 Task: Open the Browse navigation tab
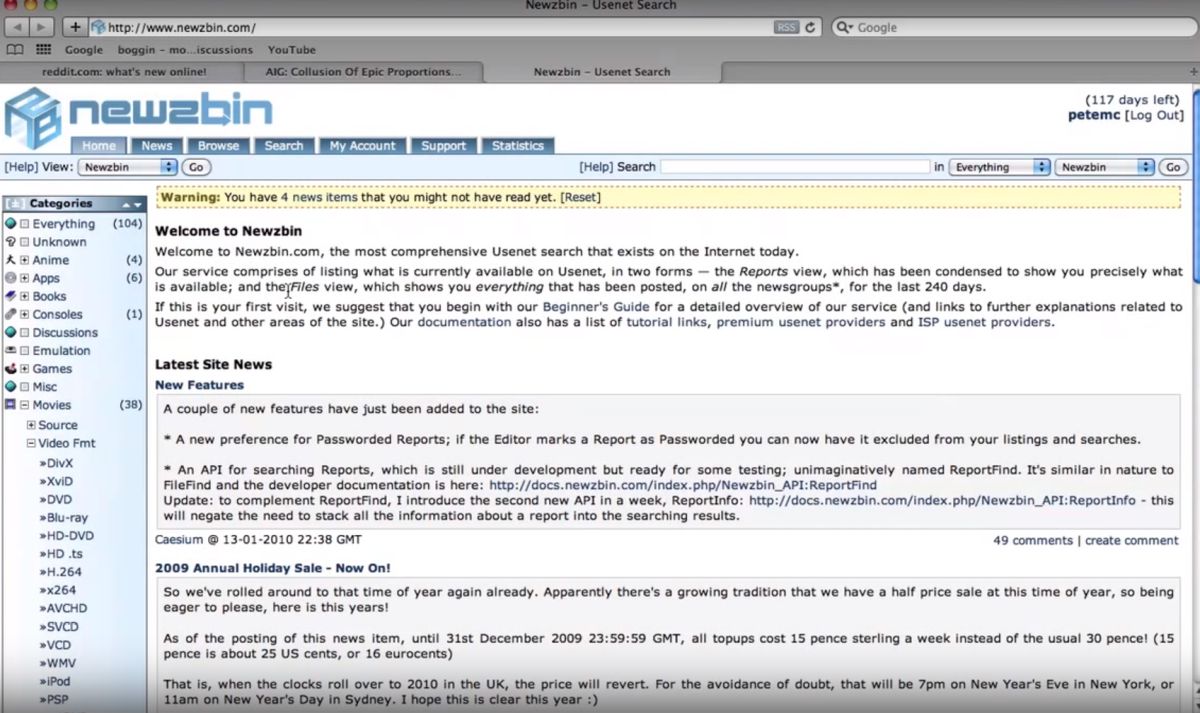218,145
